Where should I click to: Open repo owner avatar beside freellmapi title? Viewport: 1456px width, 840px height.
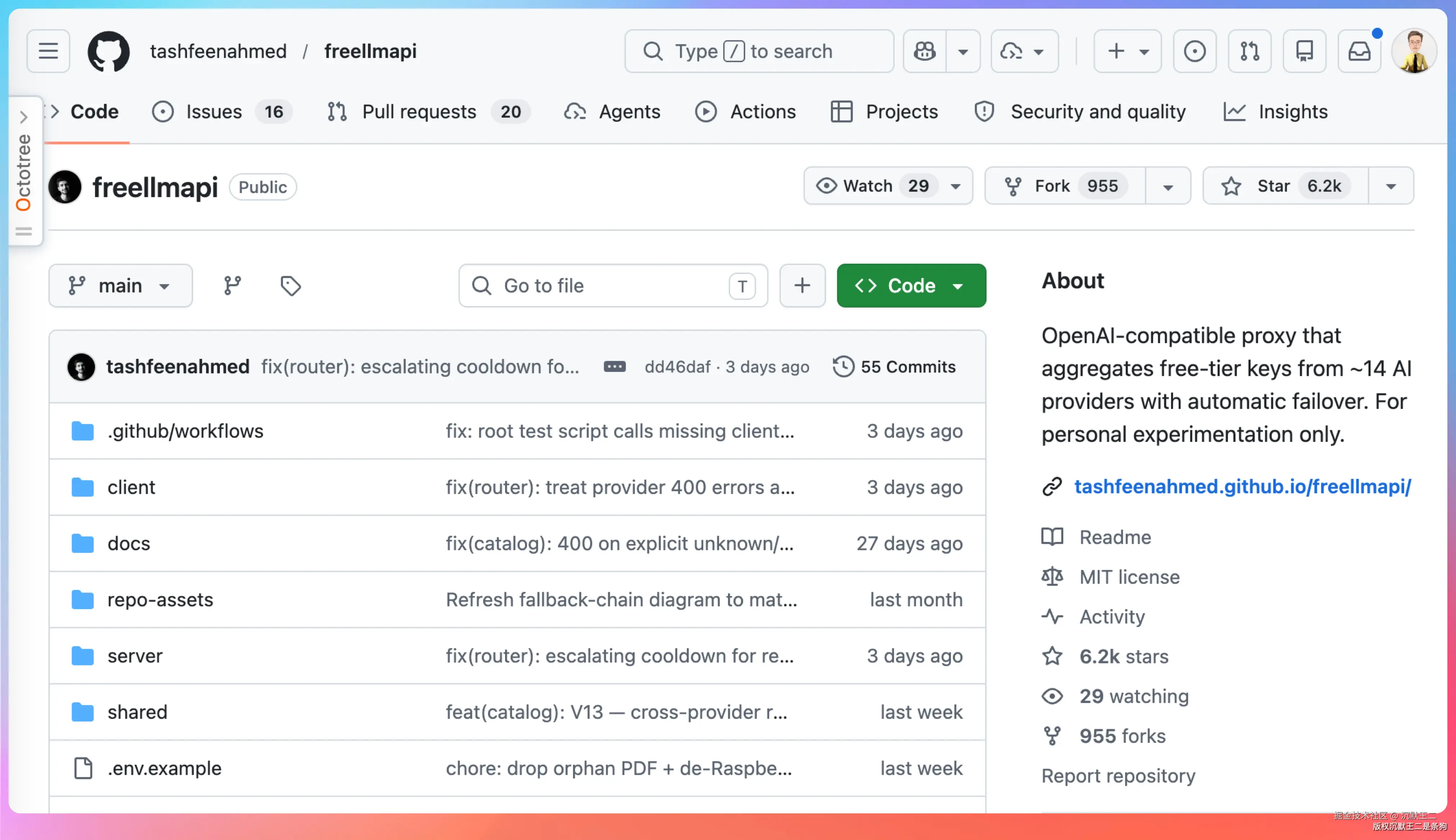point(65,187)
